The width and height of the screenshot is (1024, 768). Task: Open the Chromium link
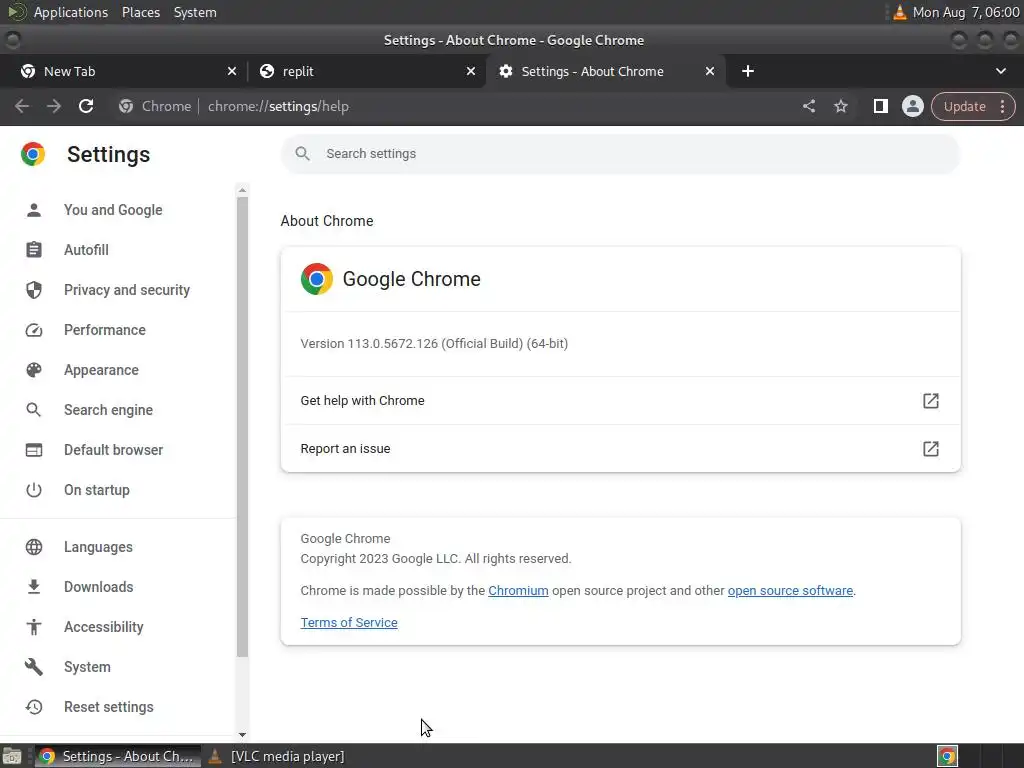coord(518,590)
